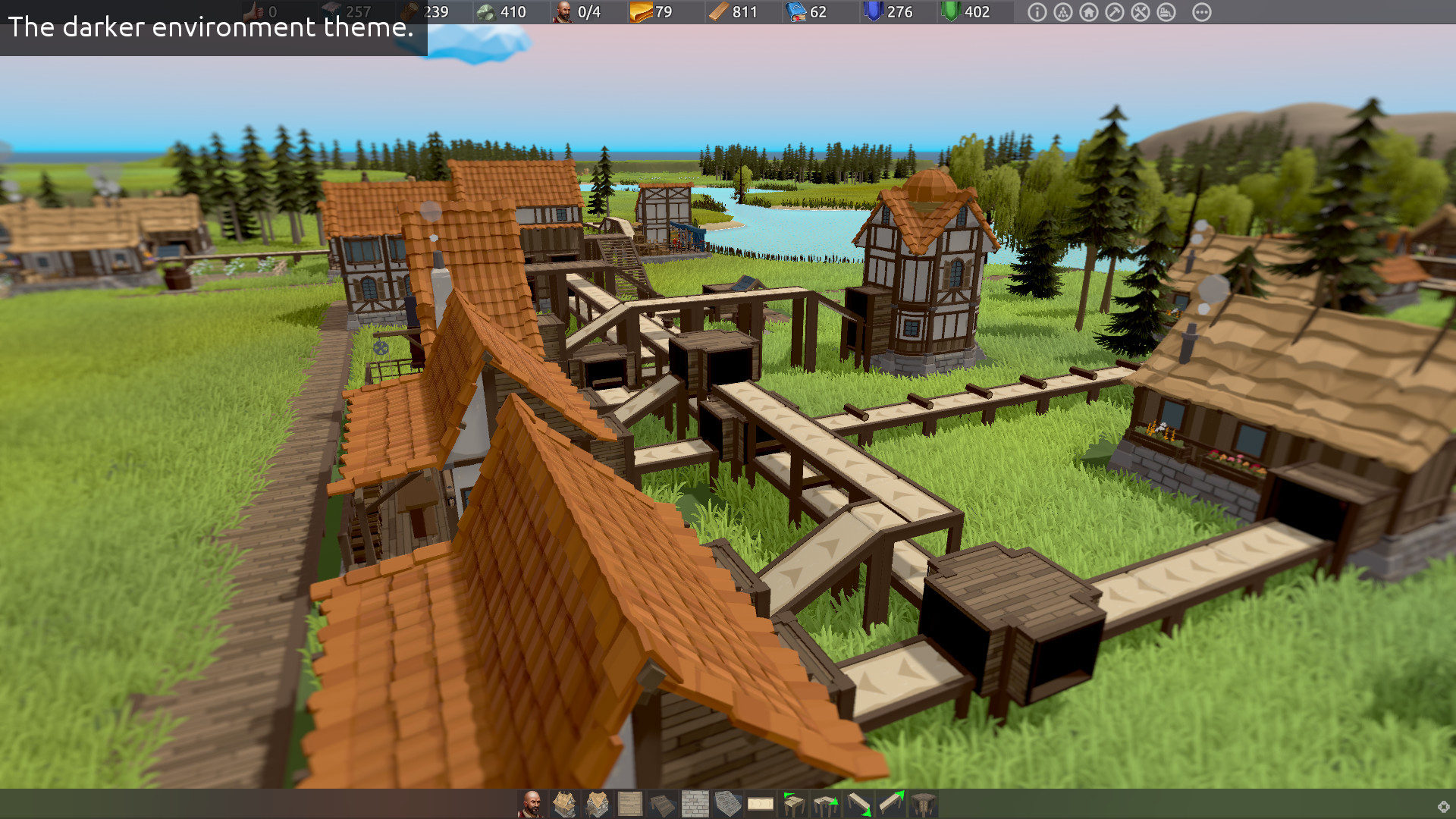
Task: Expand the three-dots more options menu
Action: (x=1202, y=12)
